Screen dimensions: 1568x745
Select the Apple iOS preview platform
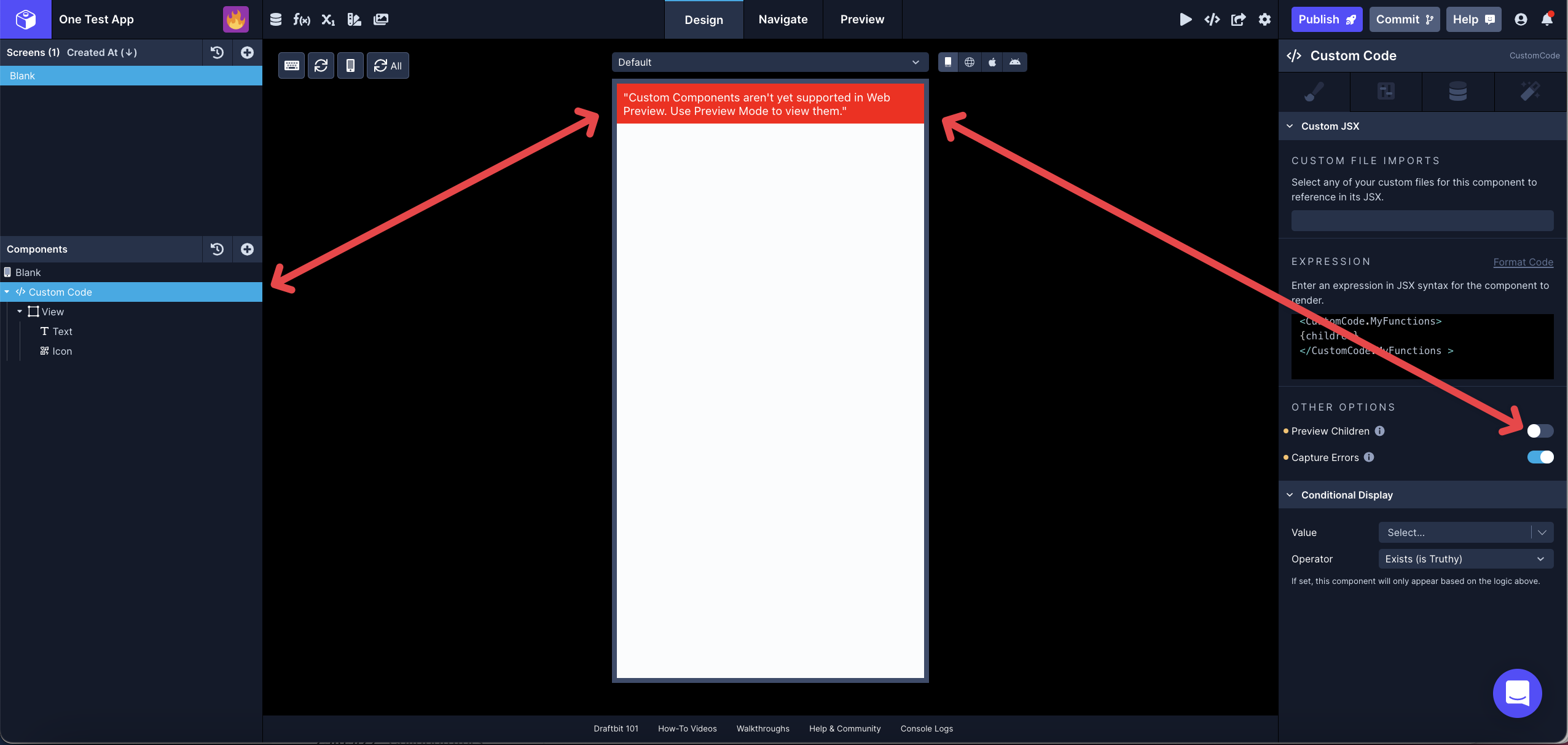992,62
